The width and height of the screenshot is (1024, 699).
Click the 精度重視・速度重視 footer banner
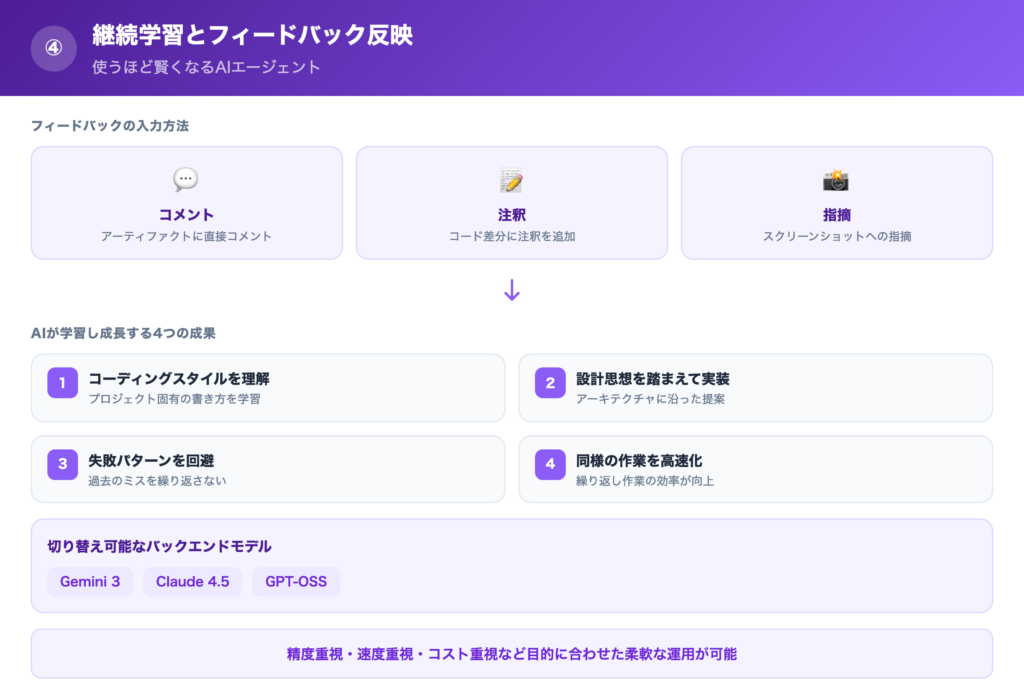pyautogui.click(x=511, y=653)
